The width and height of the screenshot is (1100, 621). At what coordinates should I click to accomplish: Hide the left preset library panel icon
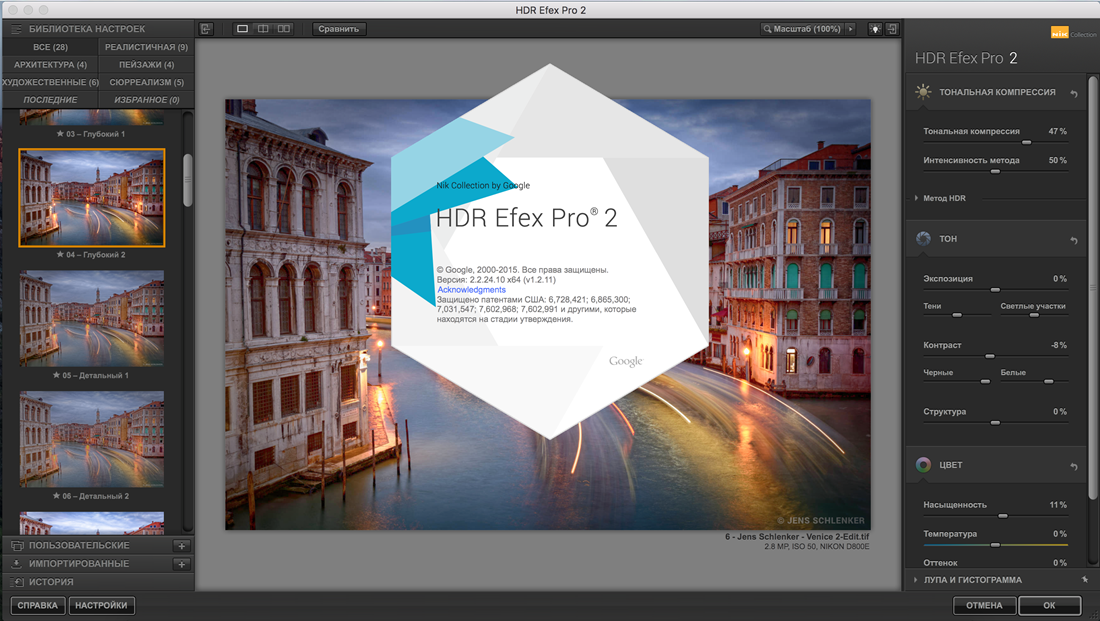click(206, 29)
